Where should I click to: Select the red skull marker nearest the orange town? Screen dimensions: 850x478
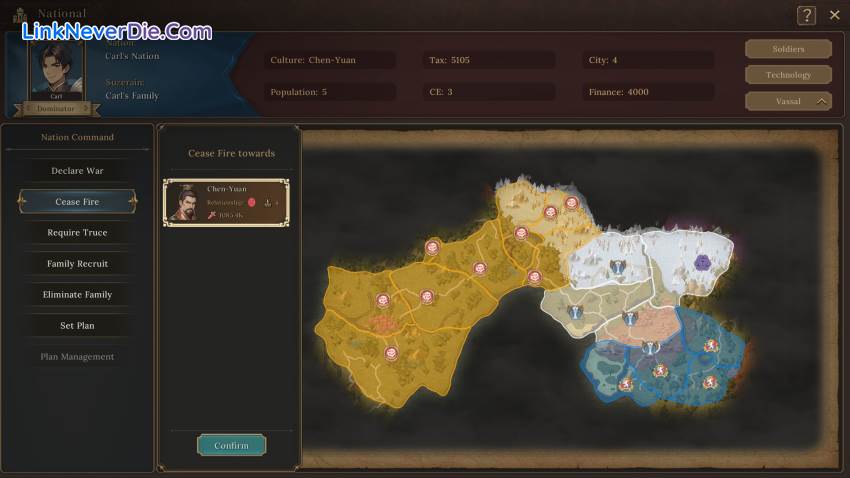(x=383, y=301)
